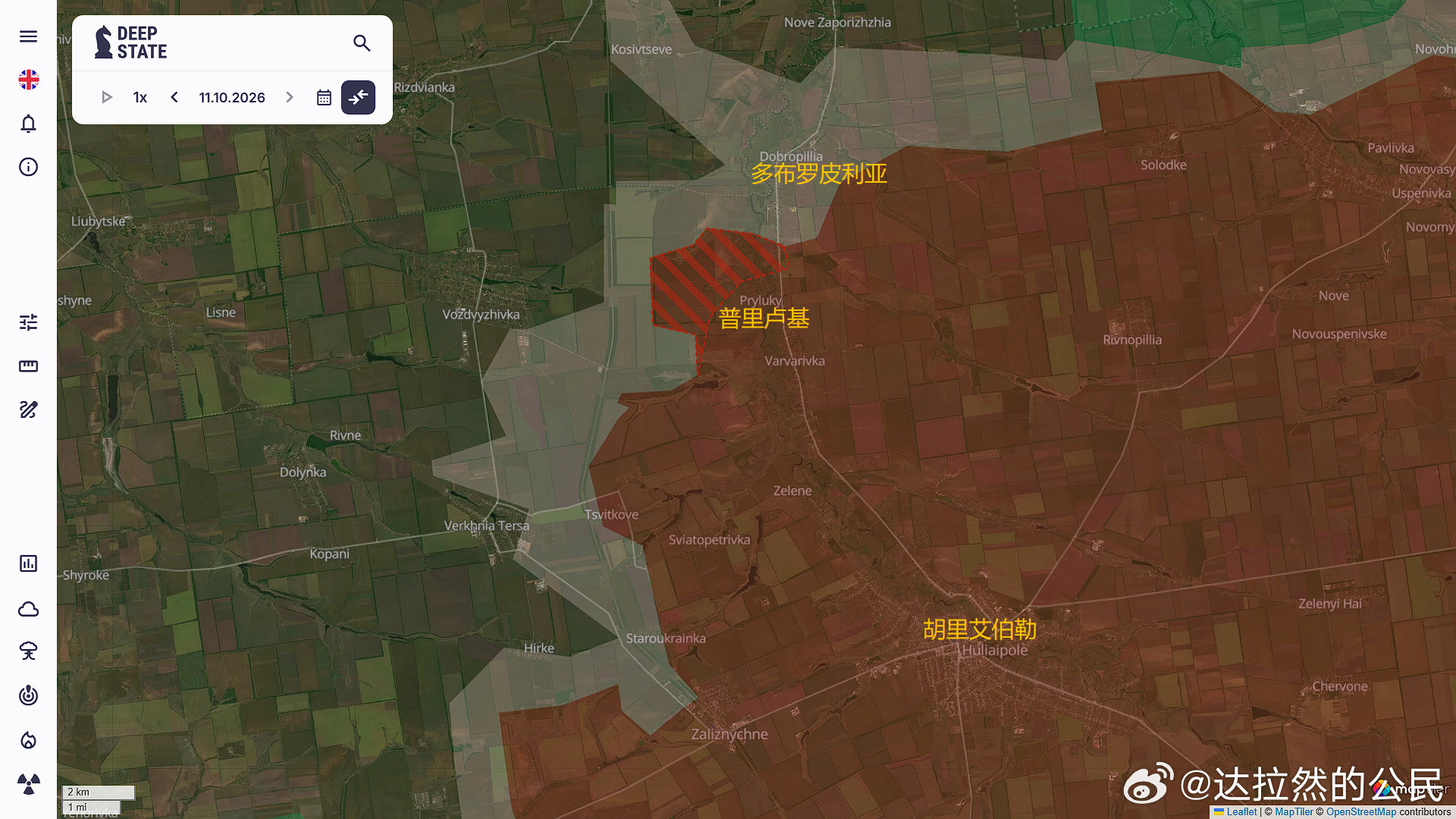This screenshot has height=819, width=1456.
Task: Click the 11.10.2026 date field
Action: (232, 97)
